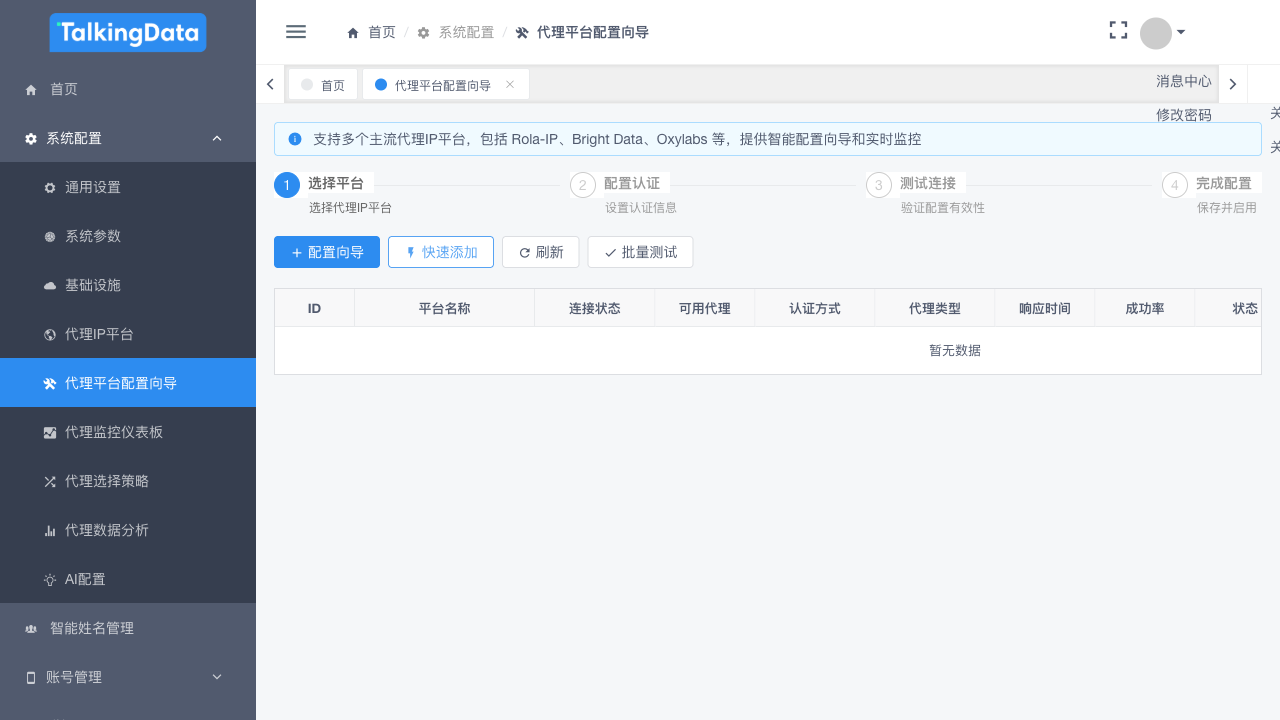Close the 代理平台配置向导 tab
This screenshot has height=720, width=1280.
510,85
